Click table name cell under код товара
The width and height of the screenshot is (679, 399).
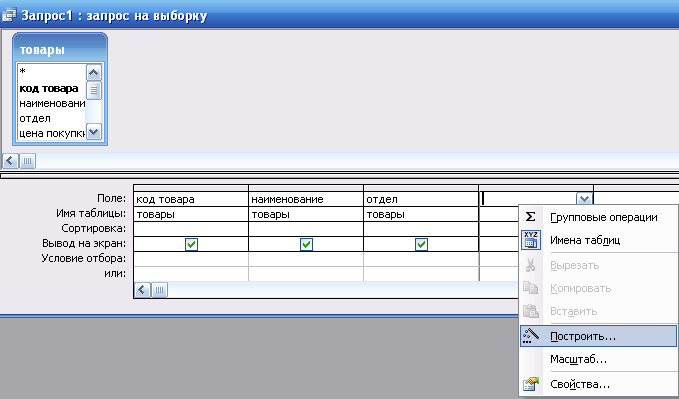click(191, 214)
